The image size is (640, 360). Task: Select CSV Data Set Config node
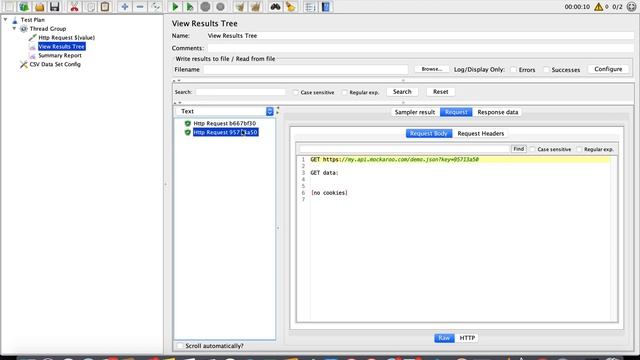tap(55, 64)
